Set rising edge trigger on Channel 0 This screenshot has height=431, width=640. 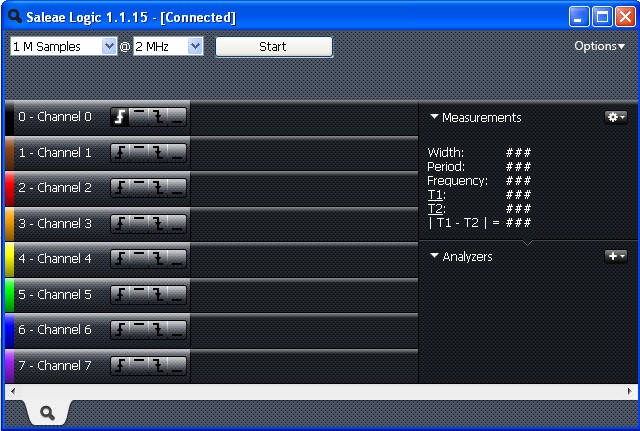point(120,117)
